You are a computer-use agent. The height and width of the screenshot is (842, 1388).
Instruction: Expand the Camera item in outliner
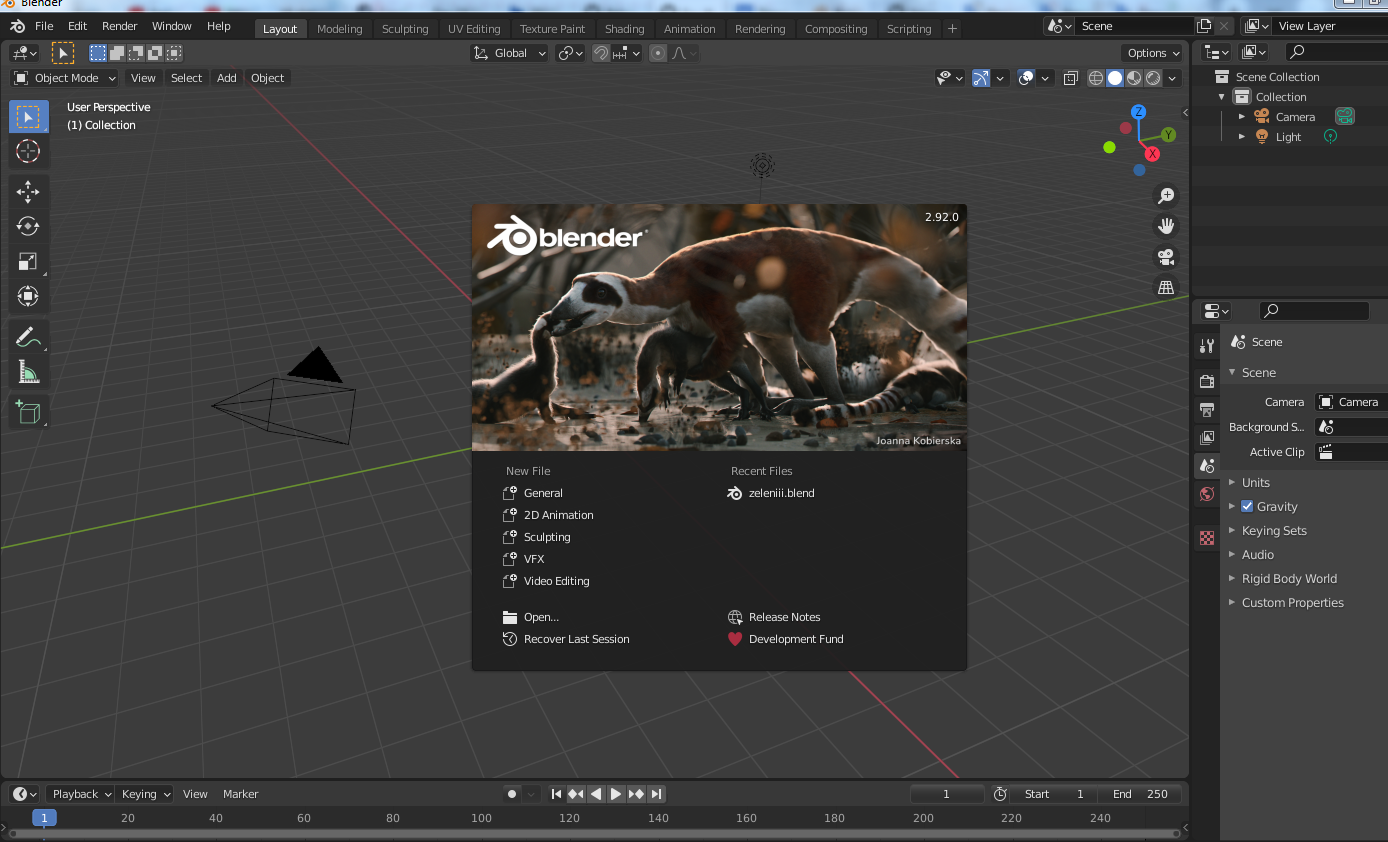click(x=1242, y=117)
